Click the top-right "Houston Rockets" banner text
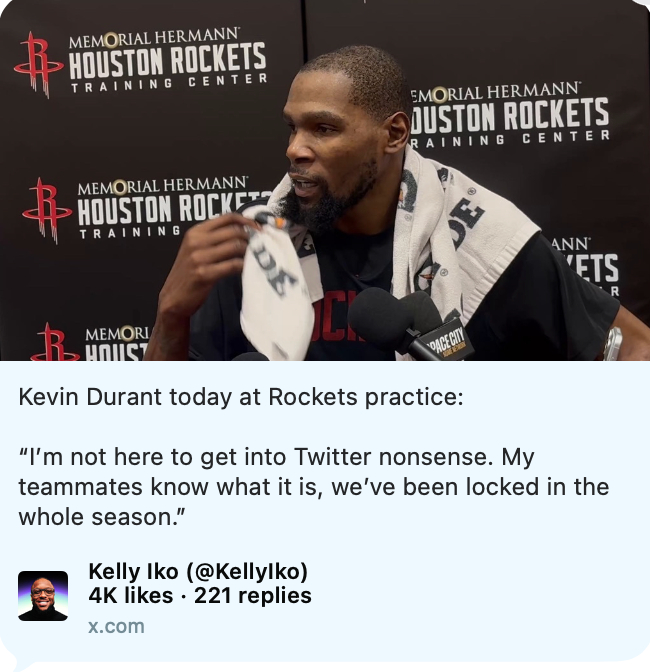 [x=509, y=114]
